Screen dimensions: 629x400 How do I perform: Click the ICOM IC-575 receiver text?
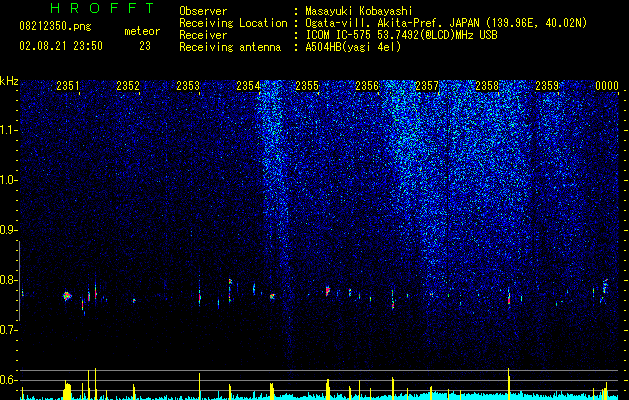tap(401, 35)
